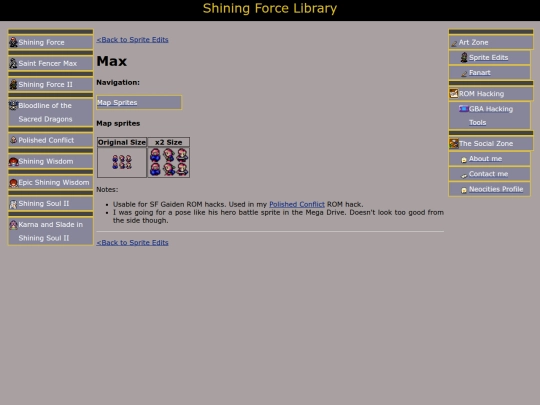Click the Shining Soul II character icon
540x405 pixels.
[13, 204]
